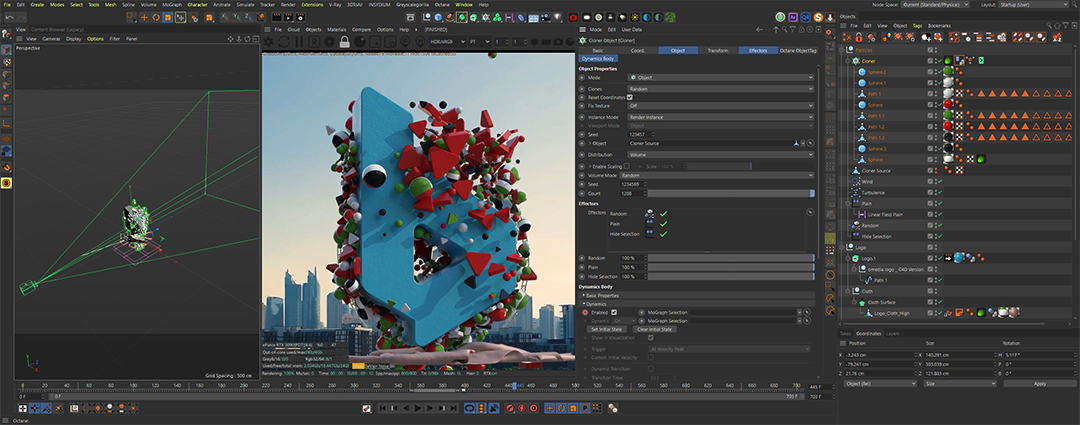Image resolution: width=1080 pixels, height=425 pixels.
Task: Click the Set Initial State button
Action: pos(608,329)
